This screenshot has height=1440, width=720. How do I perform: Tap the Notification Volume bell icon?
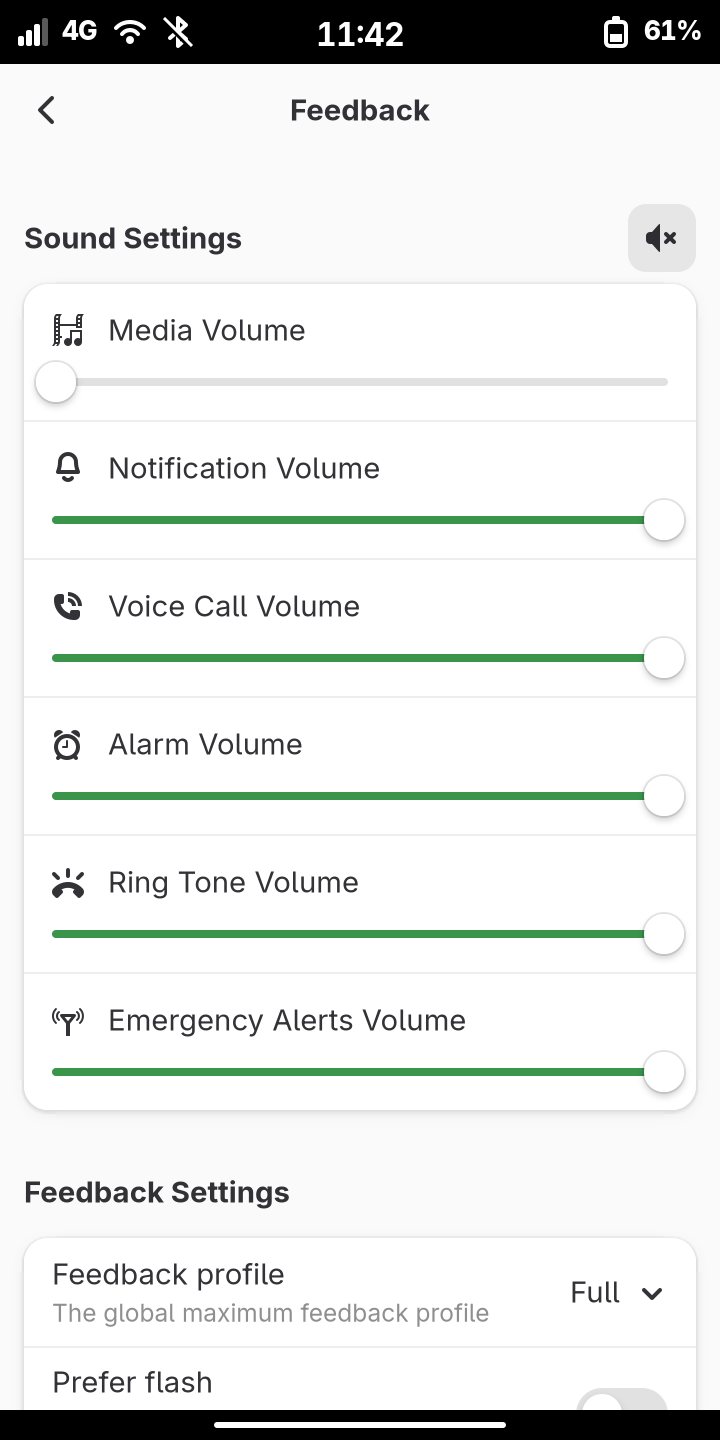tap(68, 468)
